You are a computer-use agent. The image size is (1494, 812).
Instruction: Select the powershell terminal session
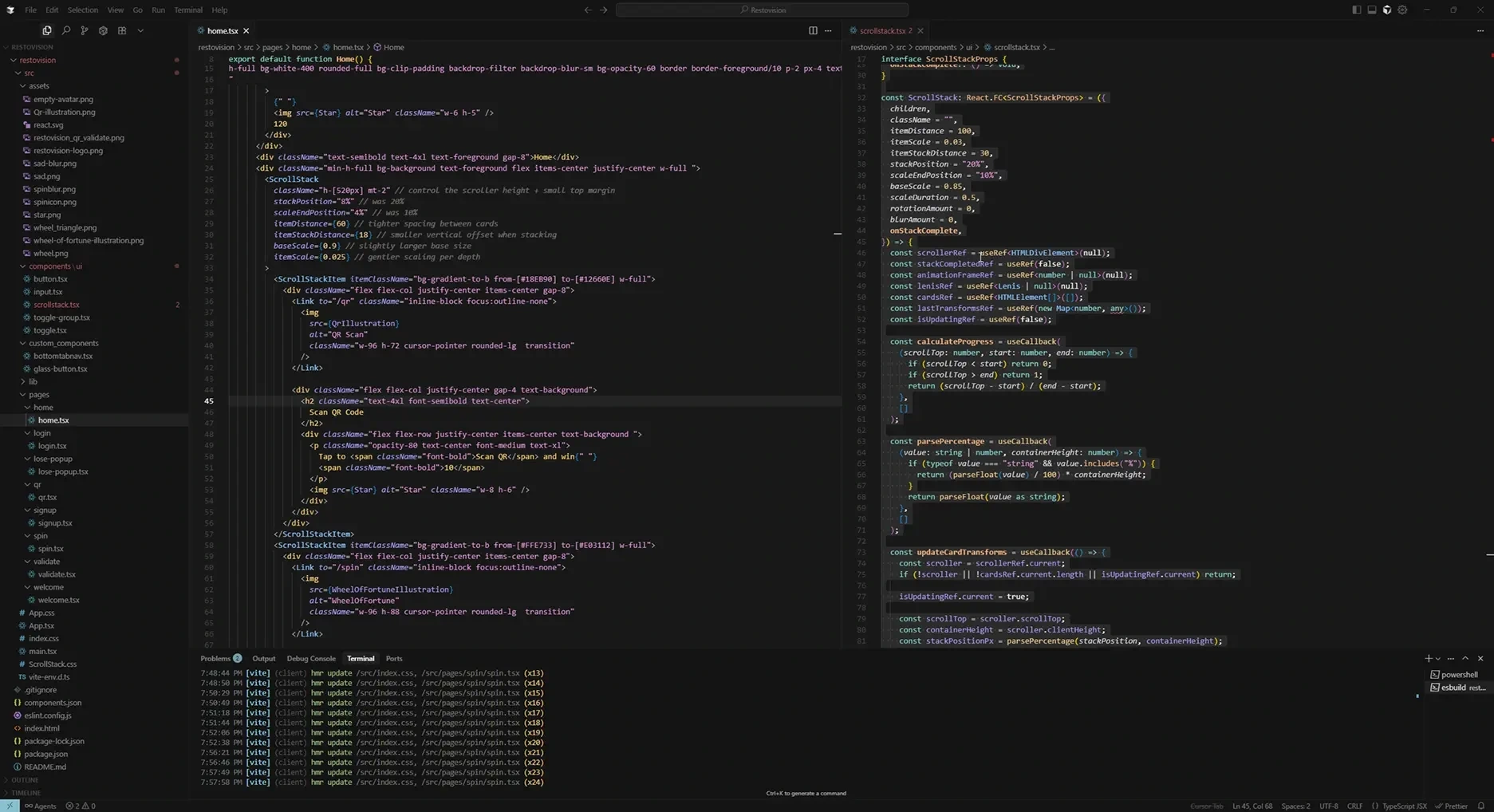coord(1459,675)
